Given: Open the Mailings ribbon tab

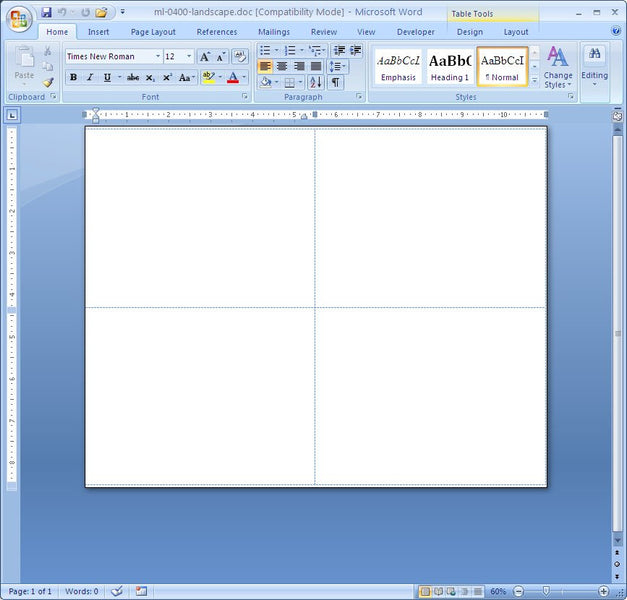Looking at the screenshot, I should (x=273, y=32).
